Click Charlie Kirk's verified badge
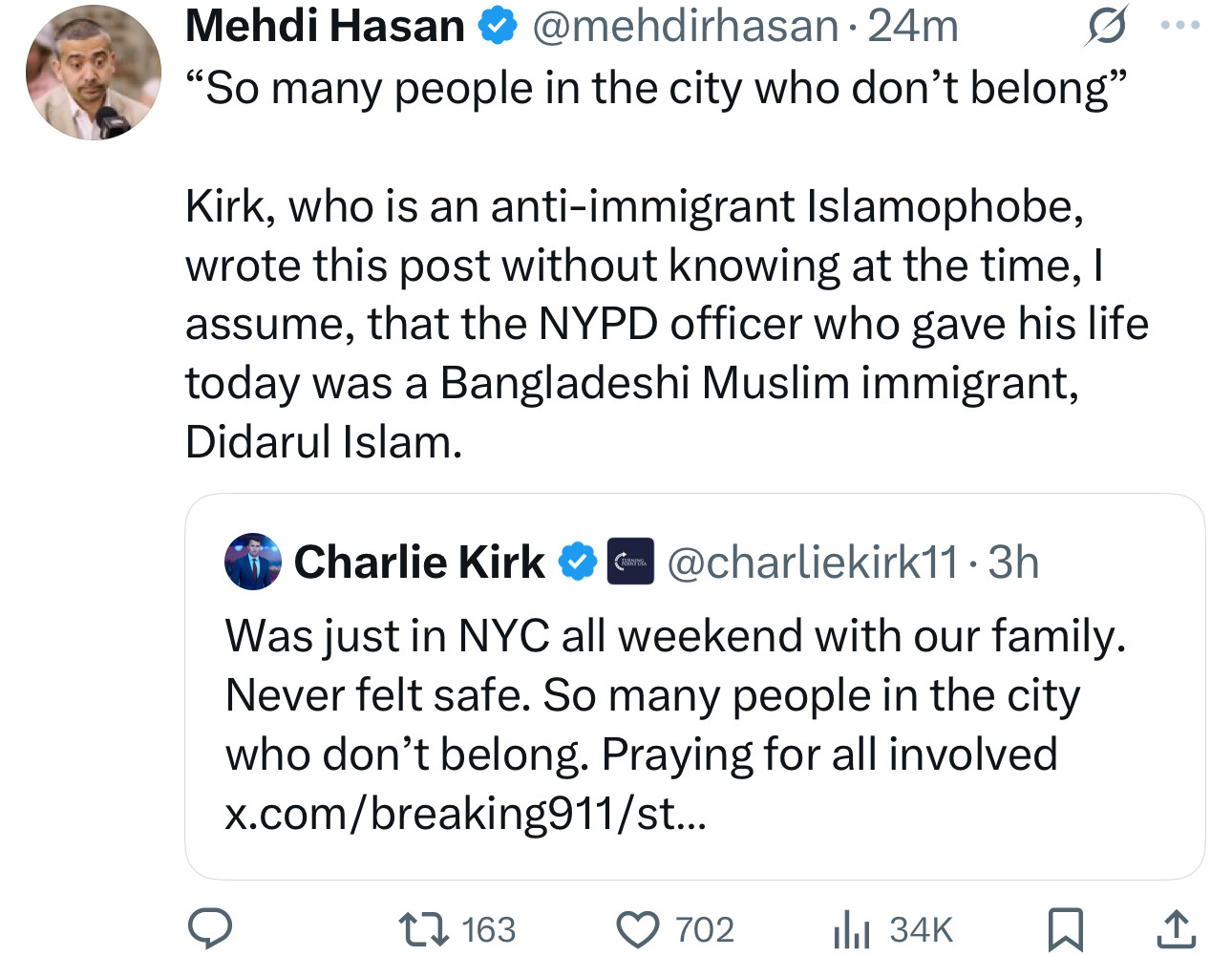Image resolution: width=1232 pixels, height=956 pixels. (577, 562)
